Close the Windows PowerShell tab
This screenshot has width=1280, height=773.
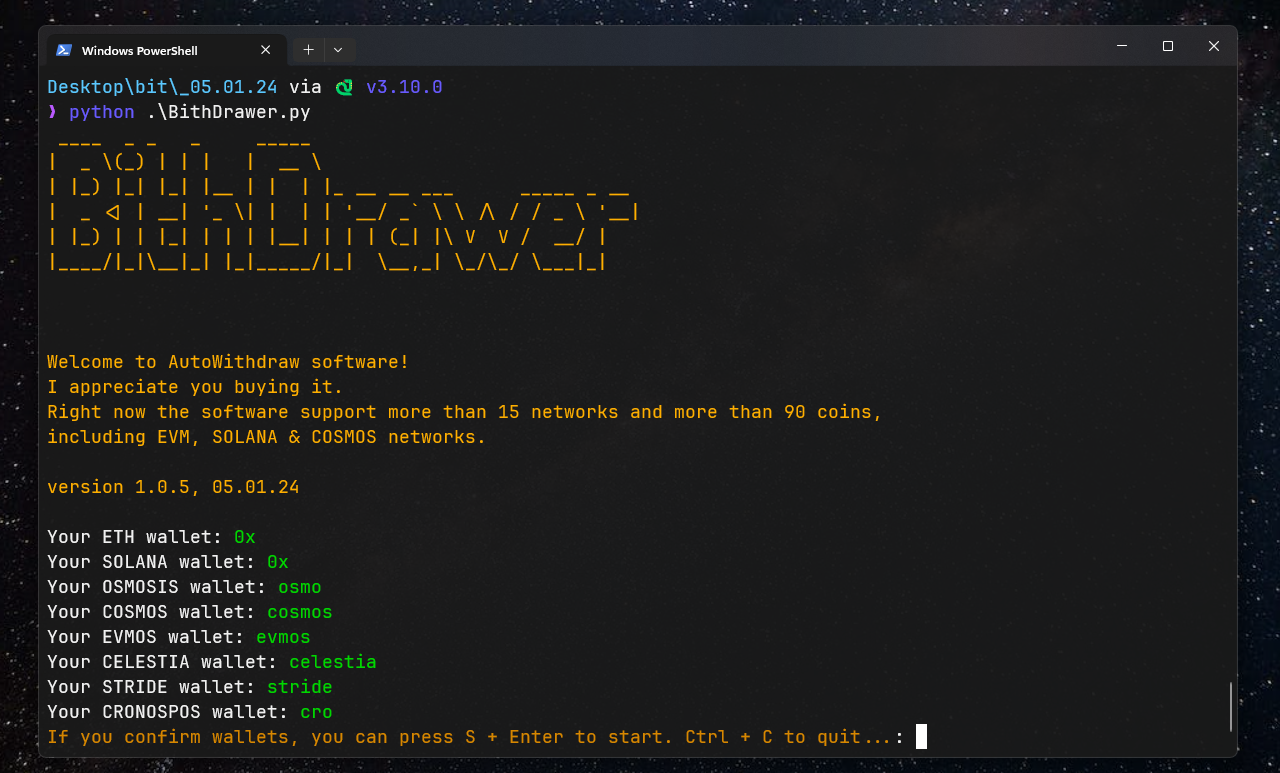(x=265, y=50)
